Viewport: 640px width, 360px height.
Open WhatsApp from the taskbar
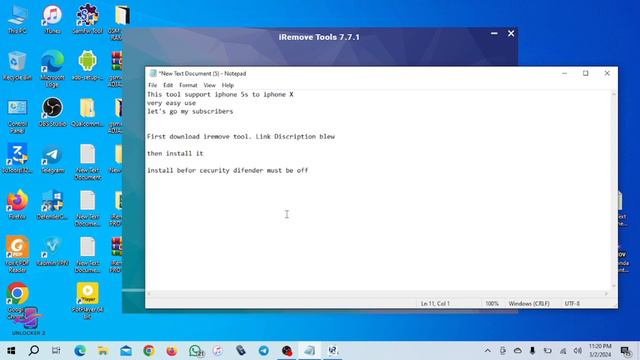195,351
